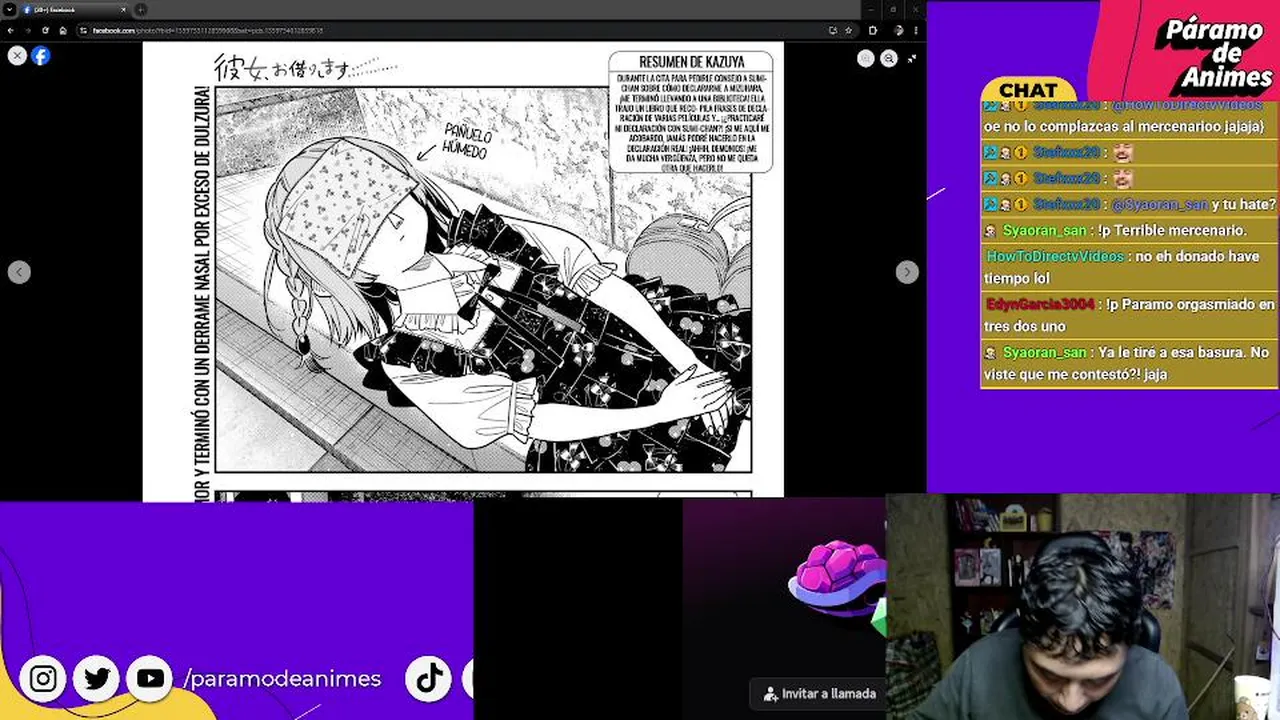Click chat message '!p Terrible mercenario.'
This screenshot has width=1280, height=720.
coord(1172,230)
